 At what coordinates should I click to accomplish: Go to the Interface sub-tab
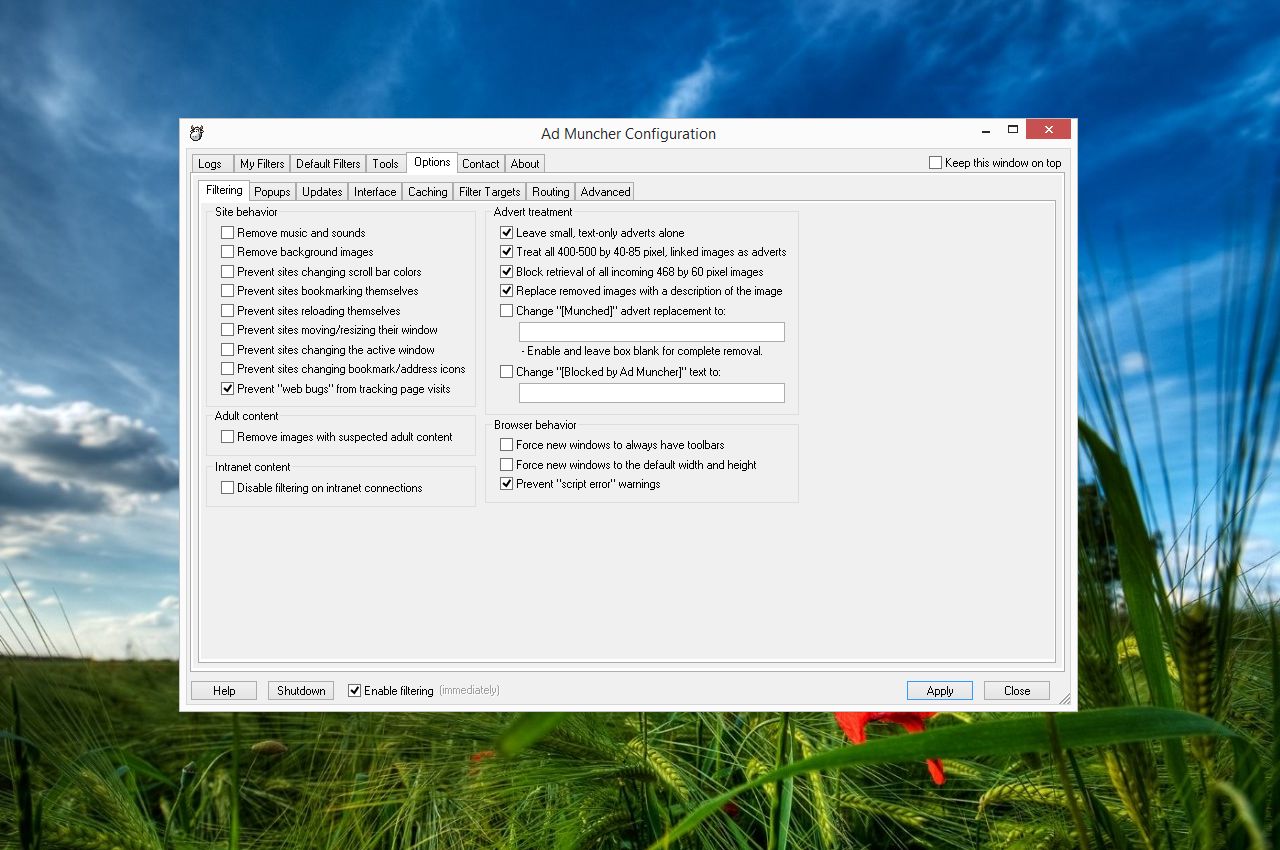coord(375,192)
